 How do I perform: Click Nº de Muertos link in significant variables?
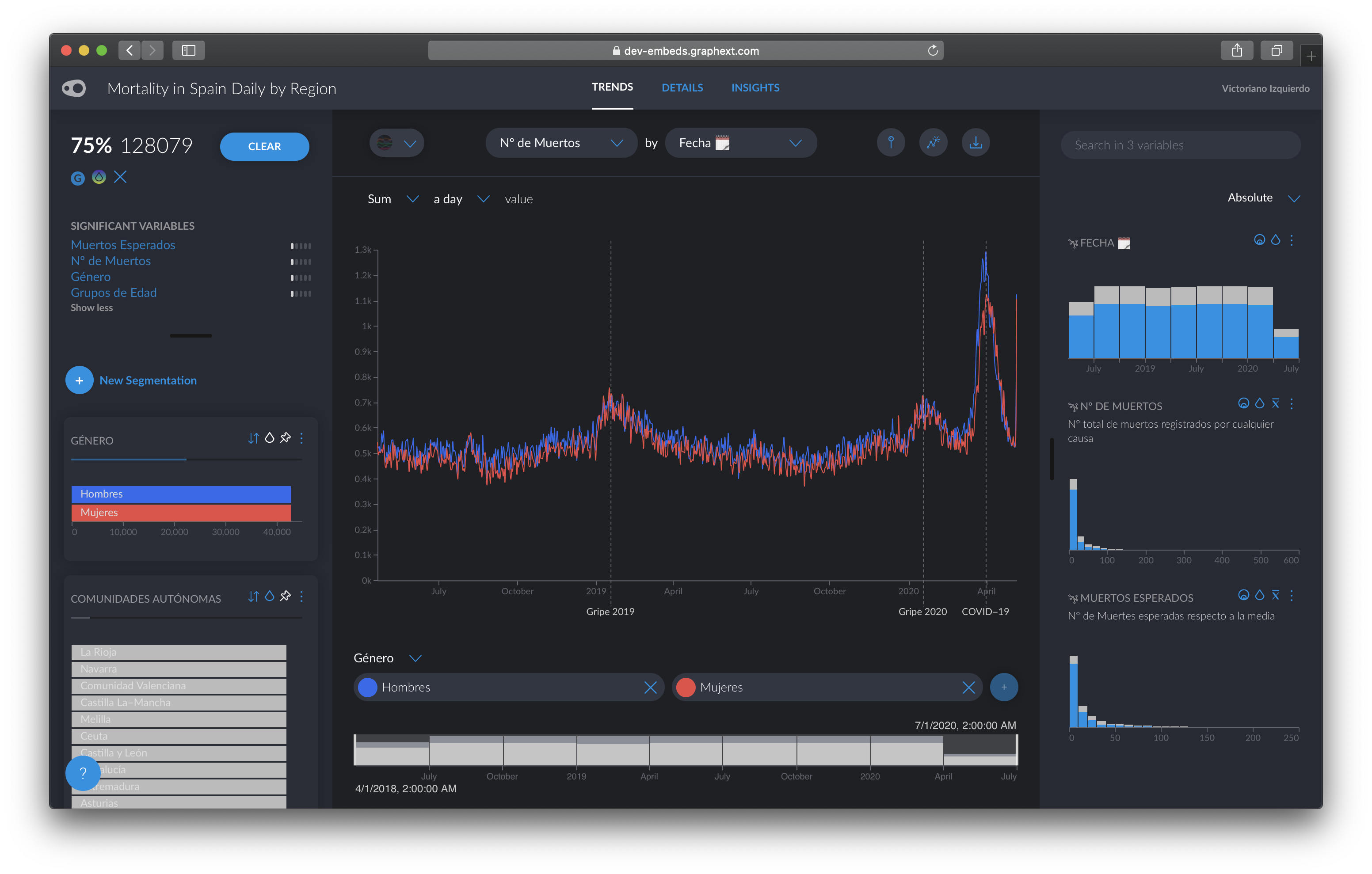(x=111, y=261)
